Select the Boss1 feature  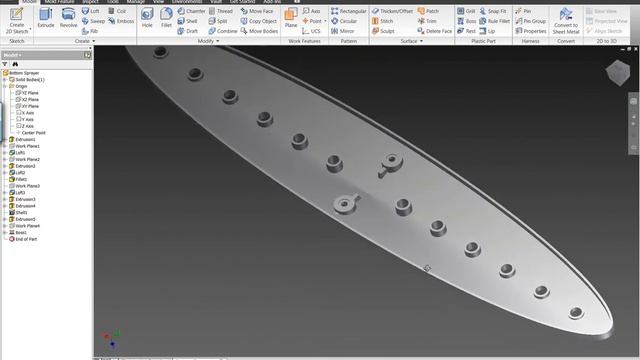click(x=18, y=233)
